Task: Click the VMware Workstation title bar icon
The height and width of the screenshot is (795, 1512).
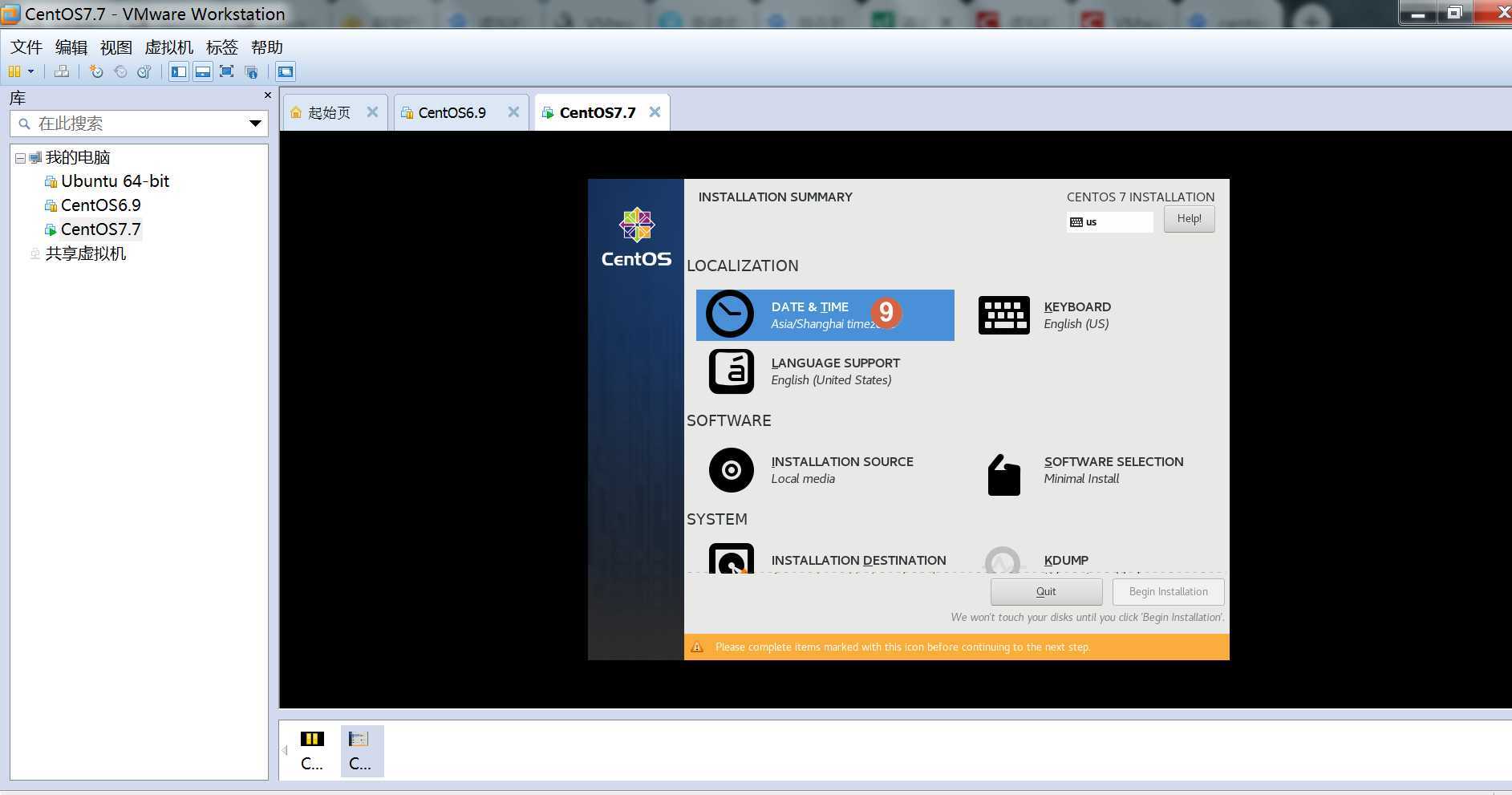Action: (x=10, y=14)
